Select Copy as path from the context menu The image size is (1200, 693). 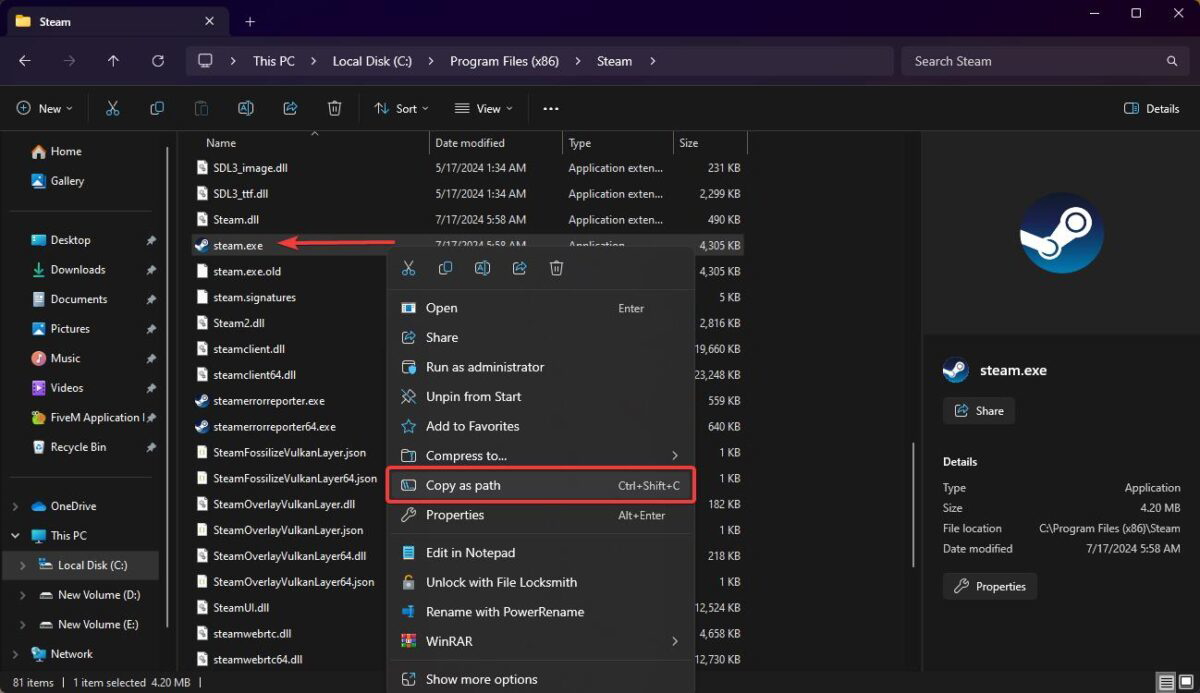pos(464,485)
